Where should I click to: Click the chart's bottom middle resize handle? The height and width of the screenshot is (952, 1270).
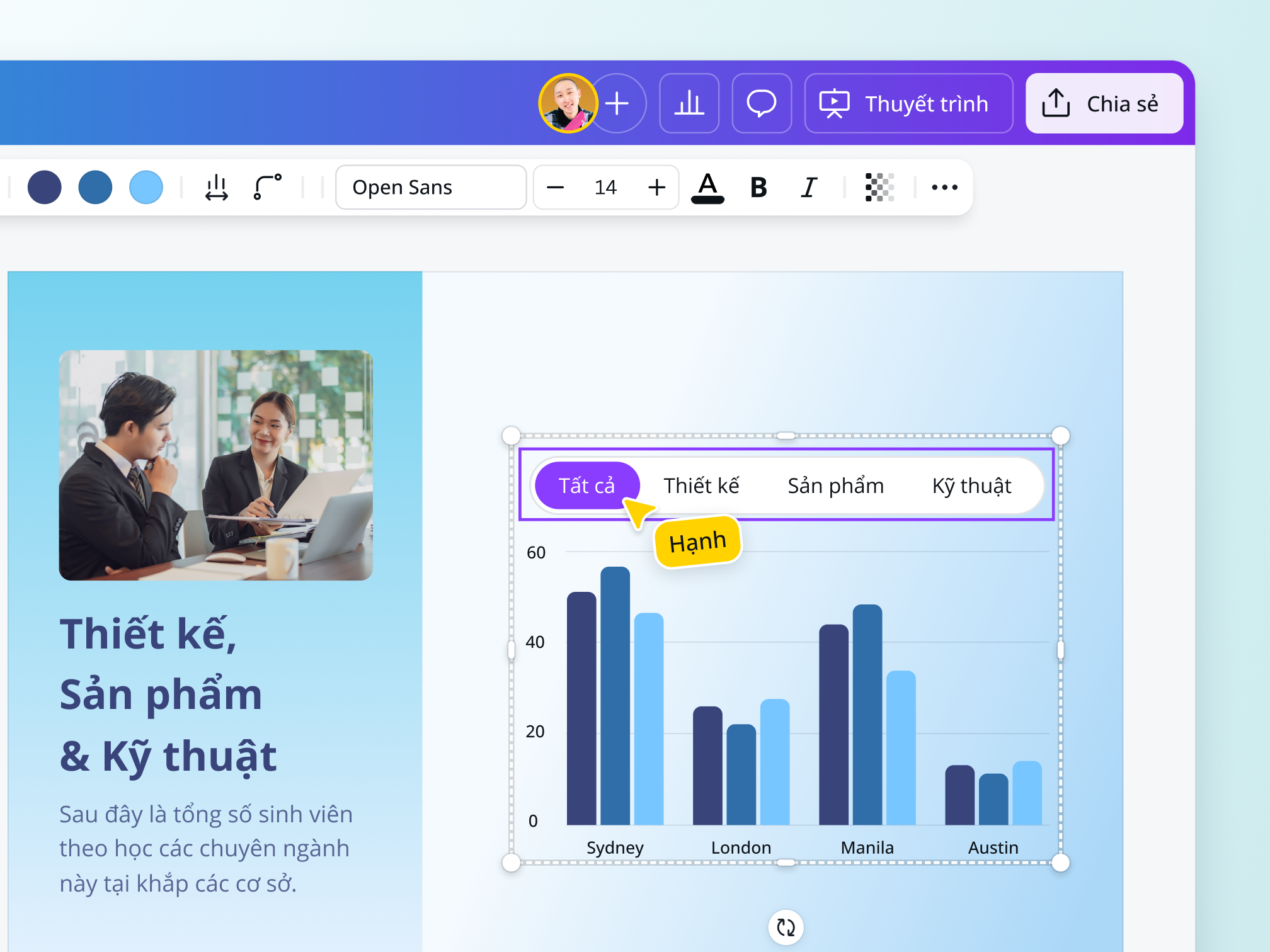click(x=786, y=863)
